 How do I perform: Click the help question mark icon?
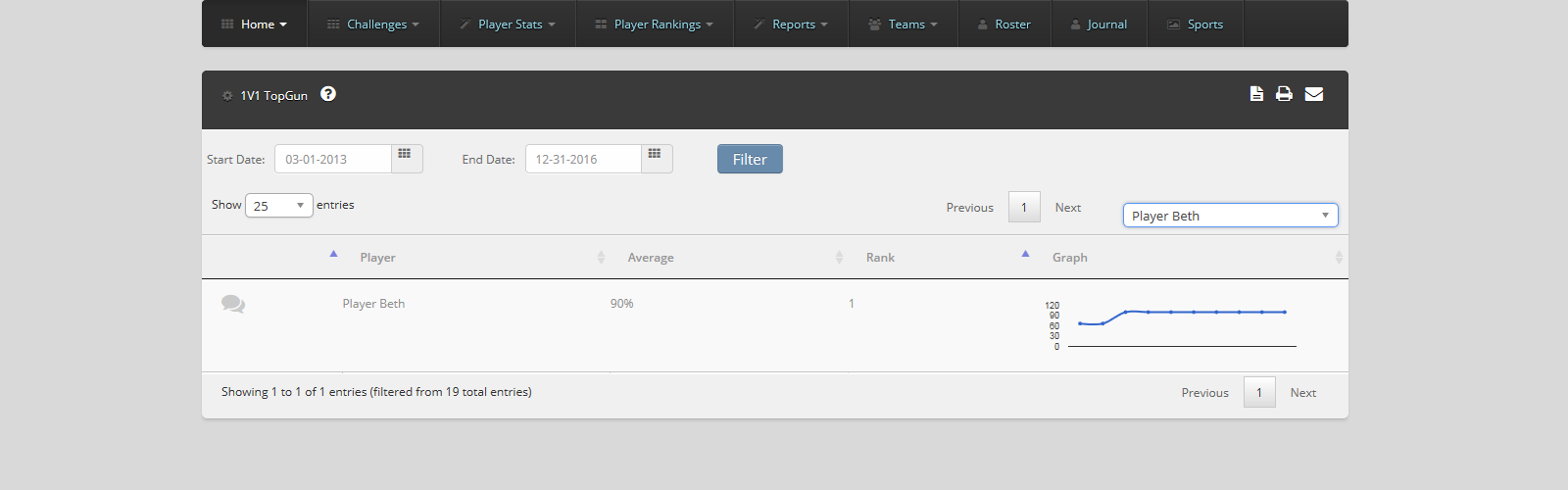(328, 94)
